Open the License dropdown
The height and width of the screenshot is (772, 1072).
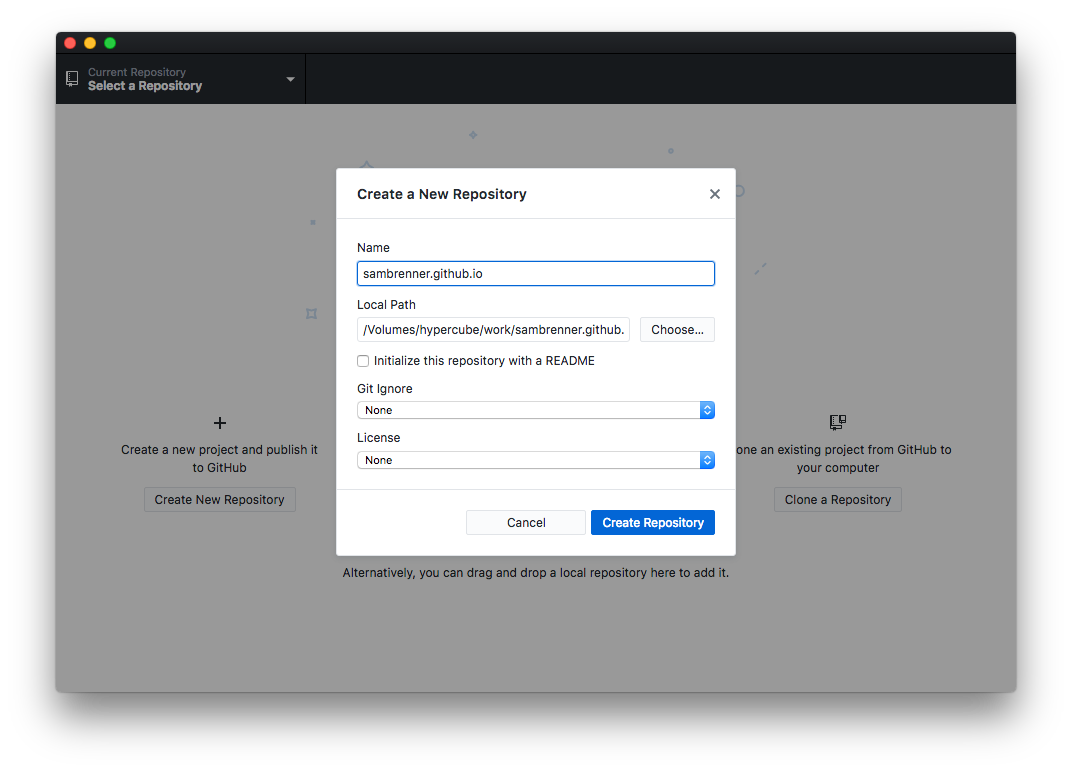point(535,460)
